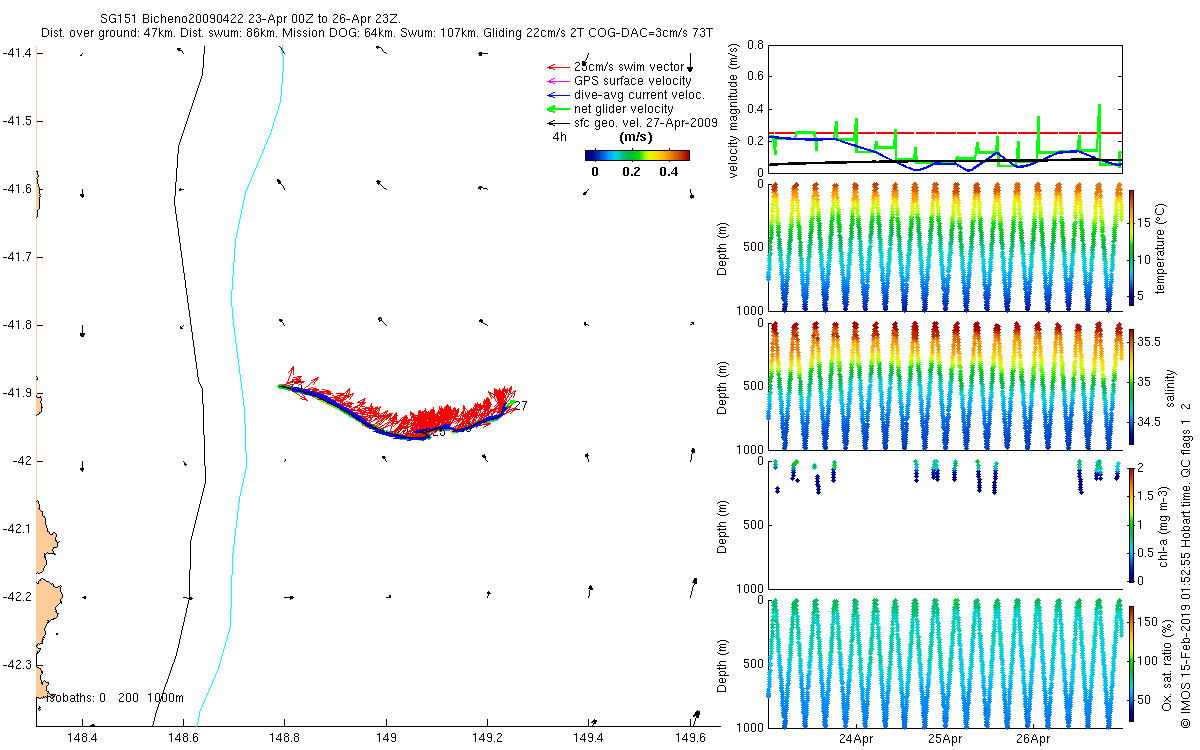Click the chl-a colorbar
The height and width of the screenshot is (750, 1200).
coord(1131,523)
